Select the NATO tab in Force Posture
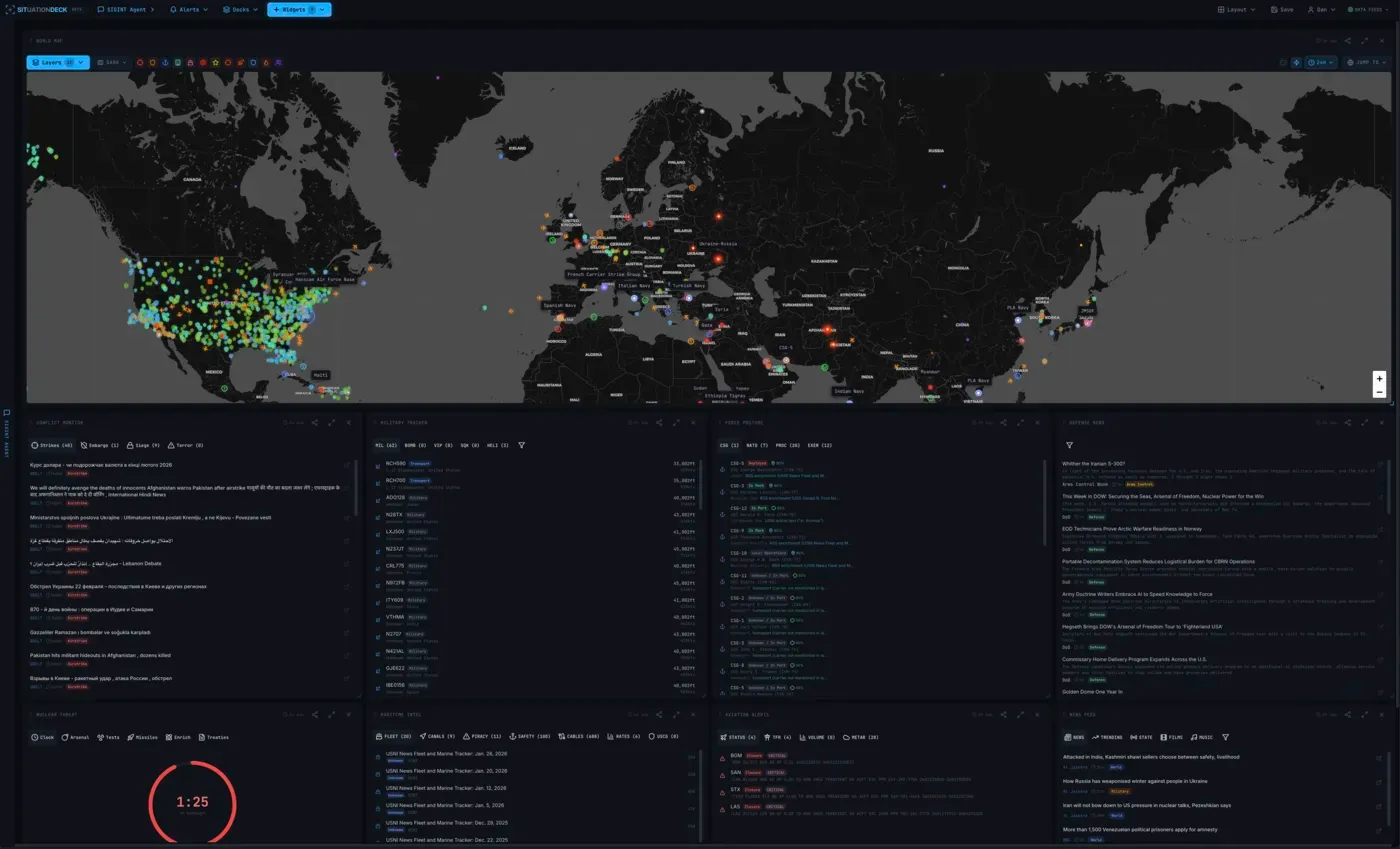 (757, 445)
